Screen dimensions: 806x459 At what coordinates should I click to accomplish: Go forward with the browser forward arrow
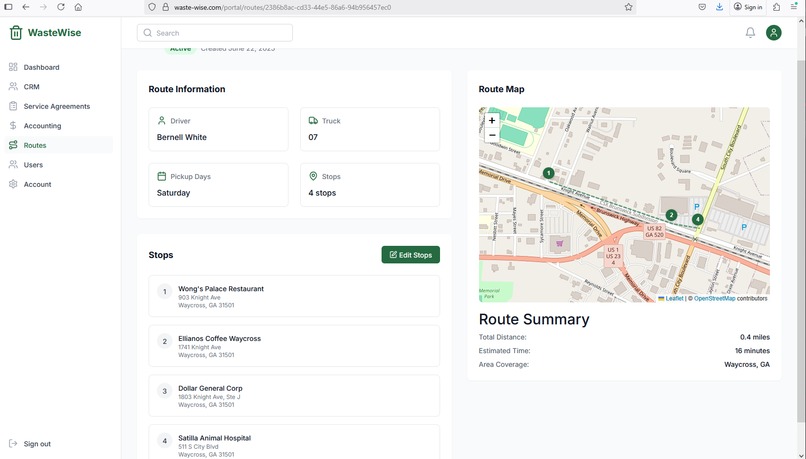click(x=43, y=7)
